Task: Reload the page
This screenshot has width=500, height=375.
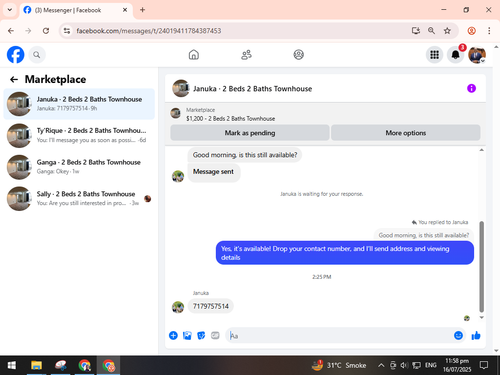Action: point(46,31)
